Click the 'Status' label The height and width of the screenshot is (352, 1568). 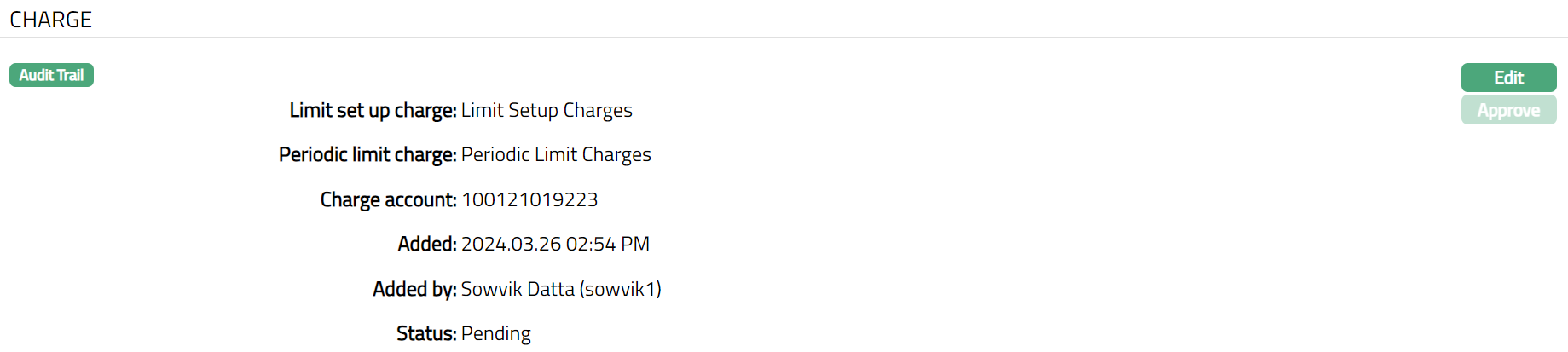(426, 333)
